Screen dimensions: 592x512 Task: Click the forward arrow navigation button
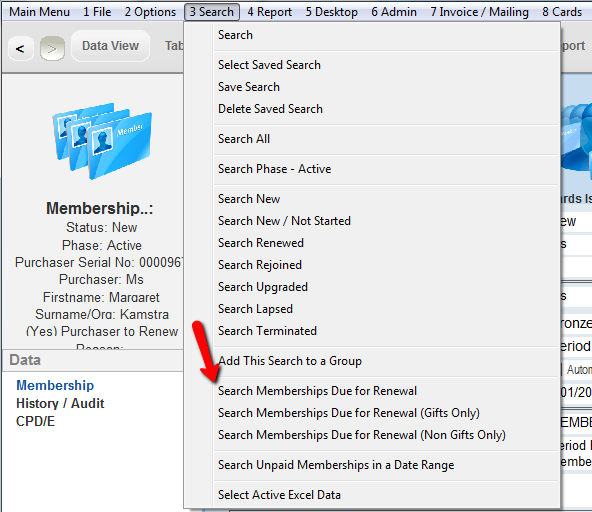coord(52,48)
